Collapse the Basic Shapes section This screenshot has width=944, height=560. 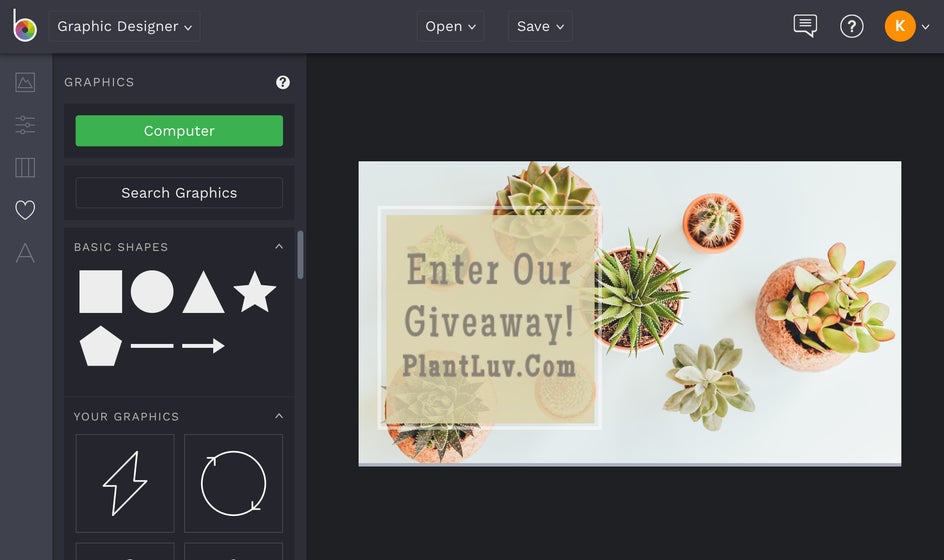[x=279, y=246]
